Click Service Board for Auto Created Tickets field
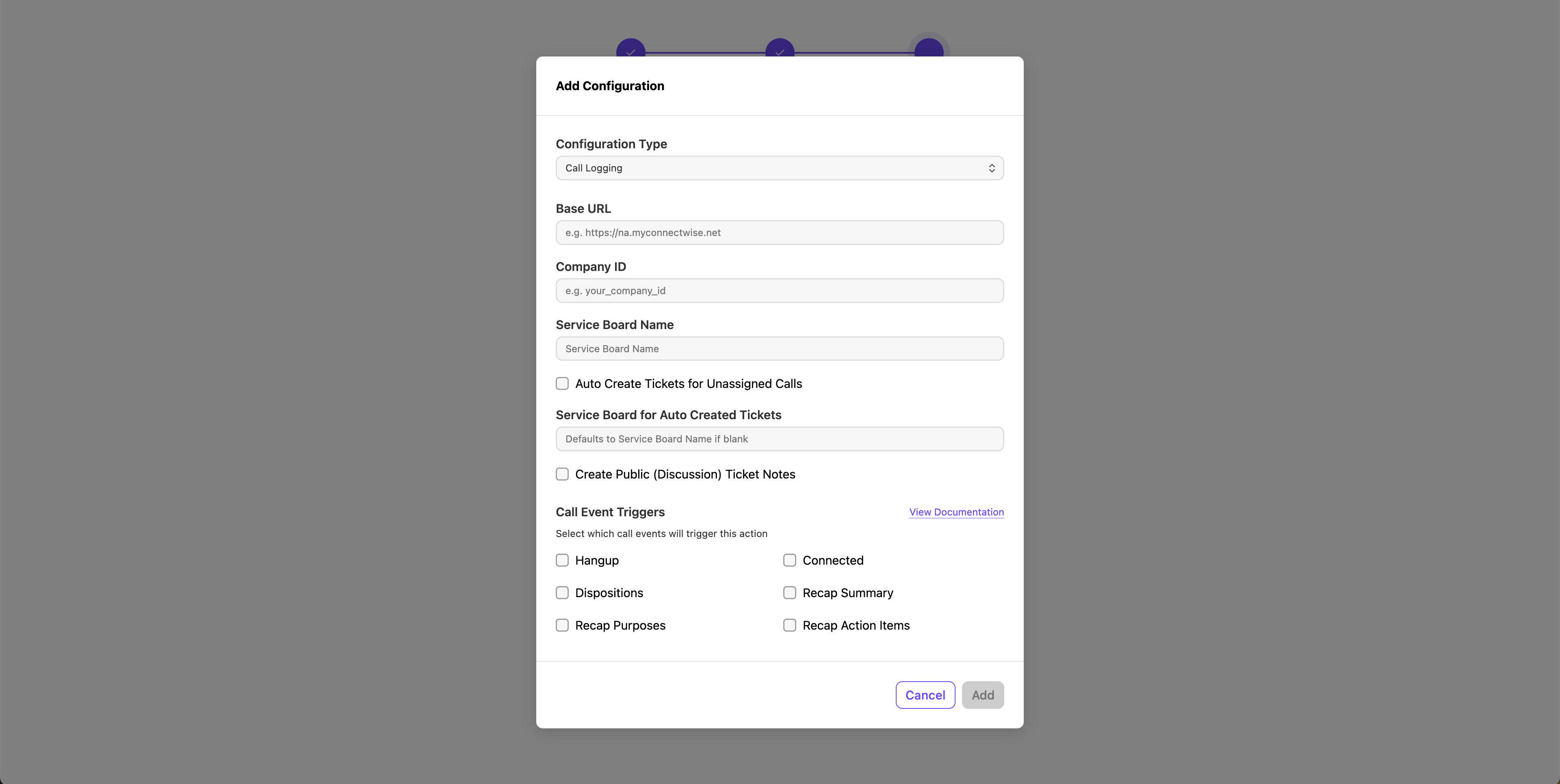This screenshot has height=784, width=1560. coord(780,439)
